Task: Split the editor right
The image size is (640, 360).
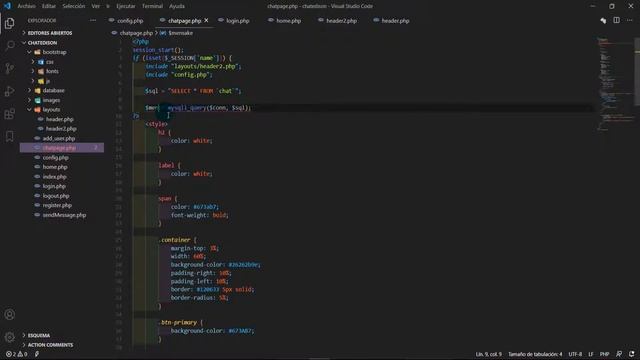Action: pyautogui.click(x=616, y=20)
